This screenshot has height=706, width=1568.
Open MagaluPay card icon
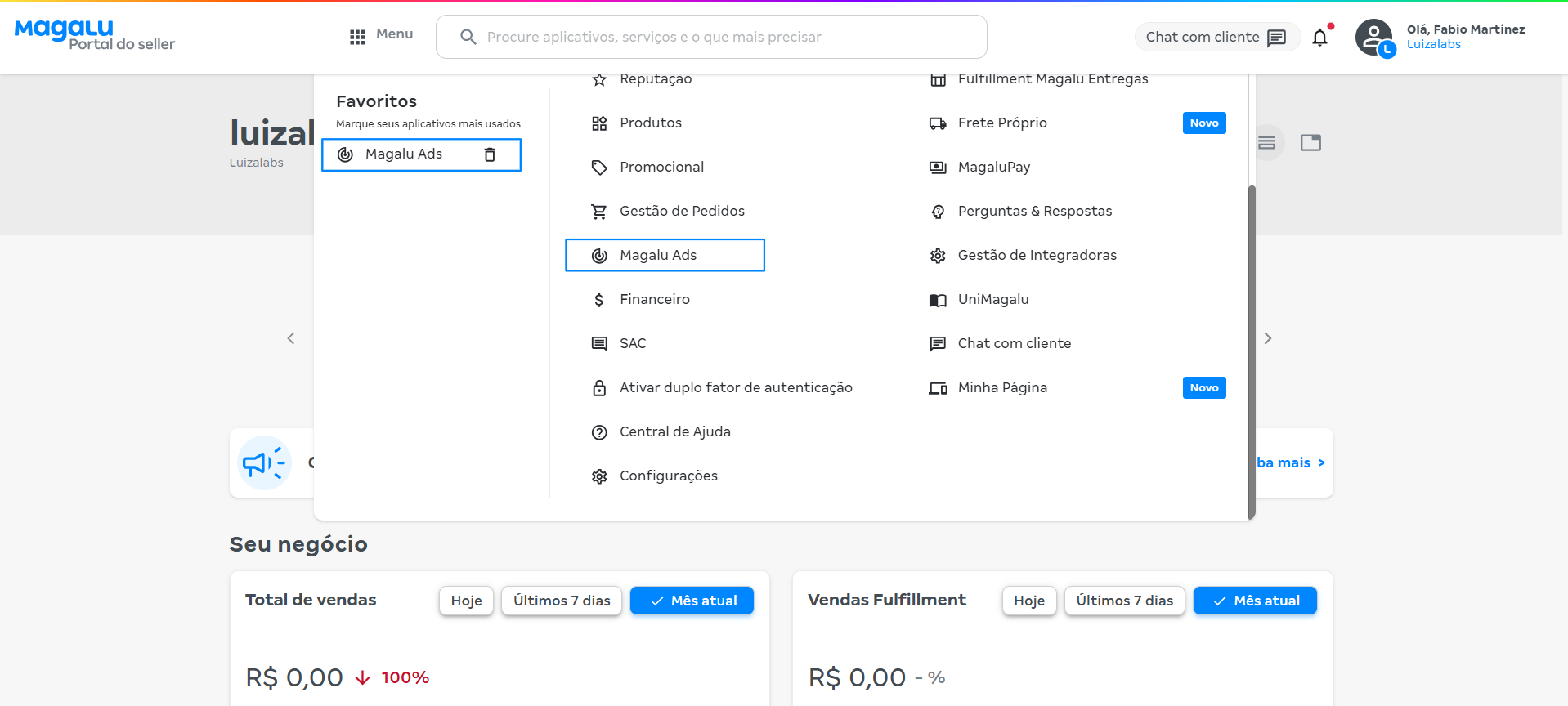pos(937,167)
